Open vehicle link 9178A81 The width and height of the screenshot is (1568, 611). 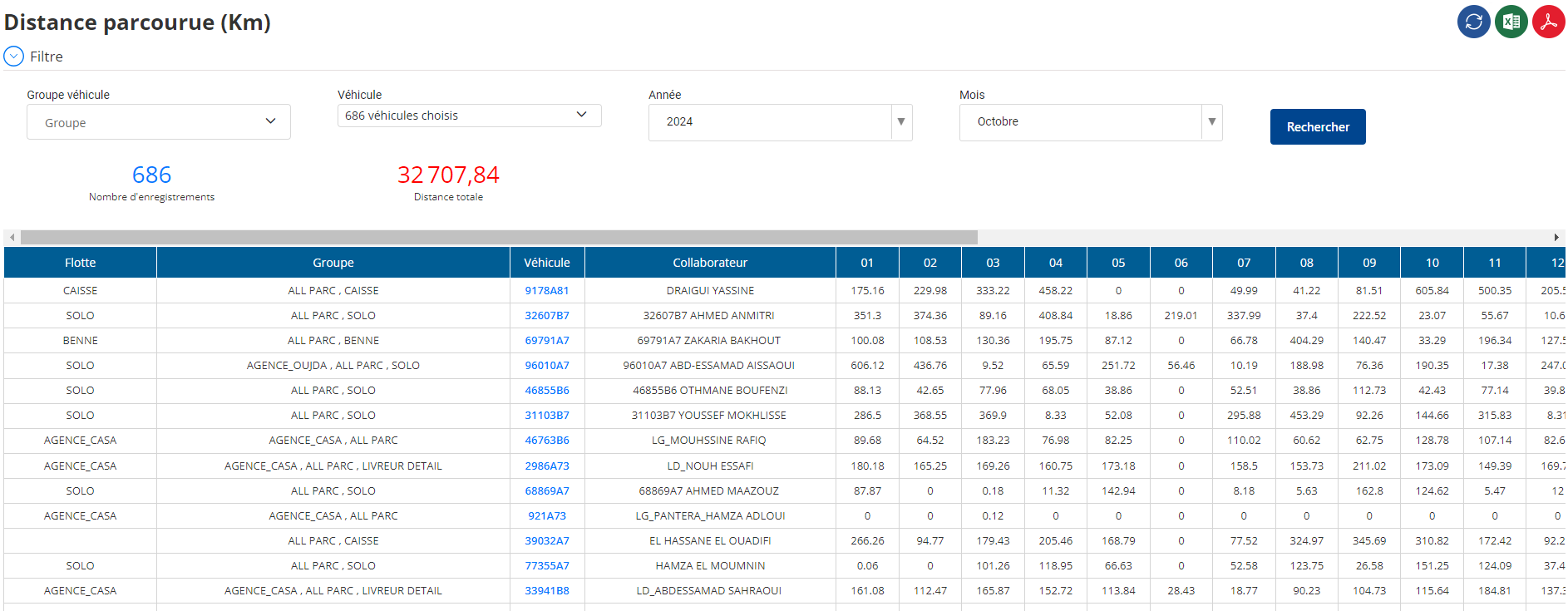pyautogui.click(x=547, y=291)
